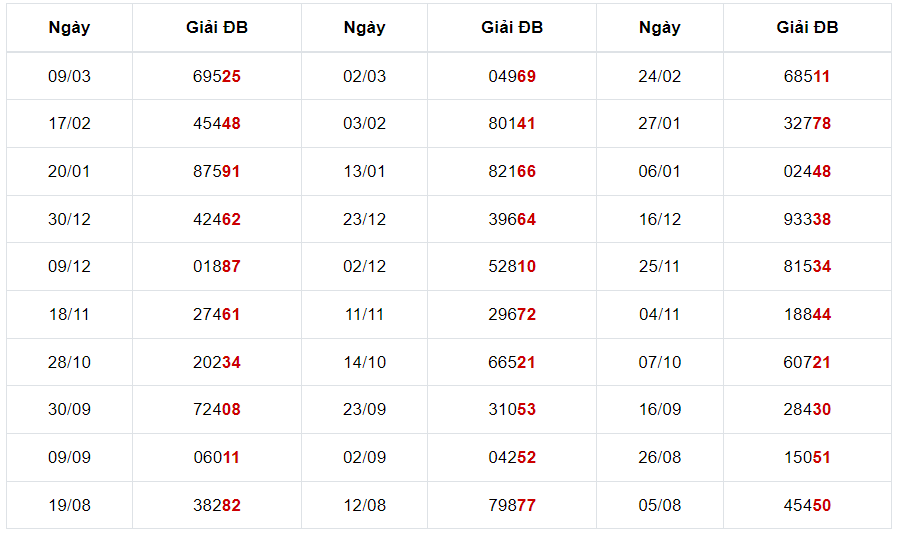Click the date cell 26/08
Image resolution: width=897 pixels, height=535 pixels.
(659, 458)
